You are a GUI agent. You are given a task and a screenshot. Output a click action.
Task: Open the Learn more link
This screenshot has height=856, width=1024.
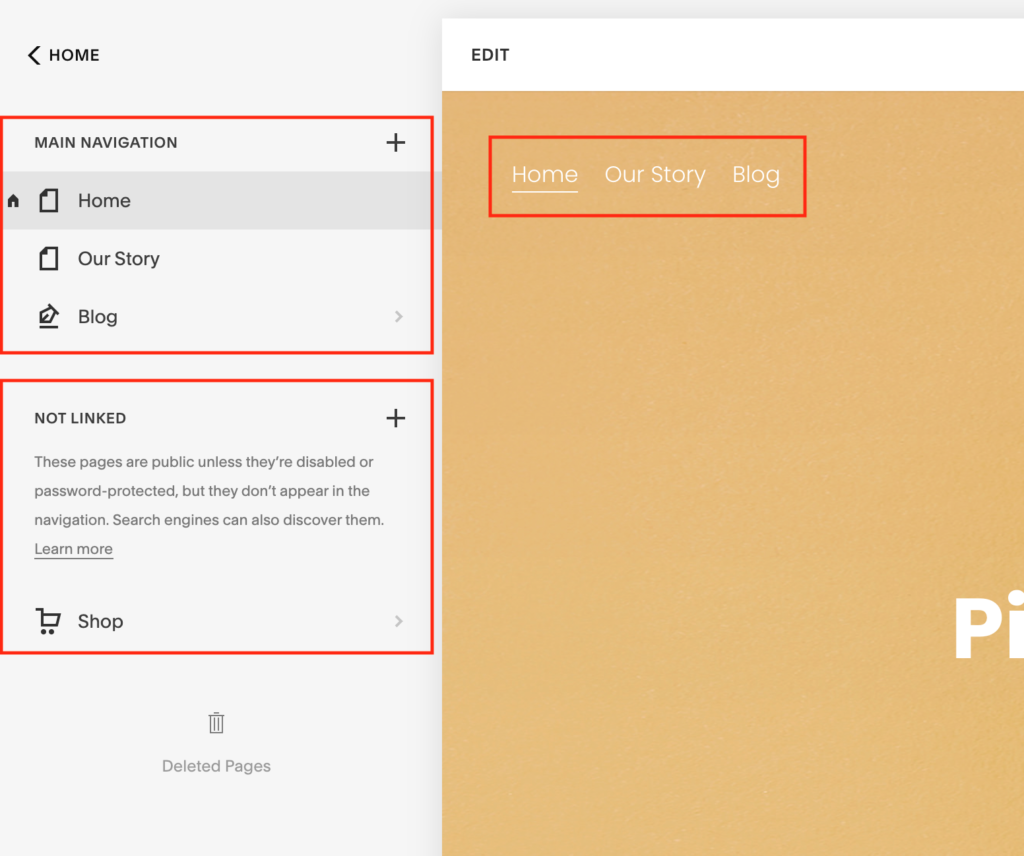pos(73,549)
